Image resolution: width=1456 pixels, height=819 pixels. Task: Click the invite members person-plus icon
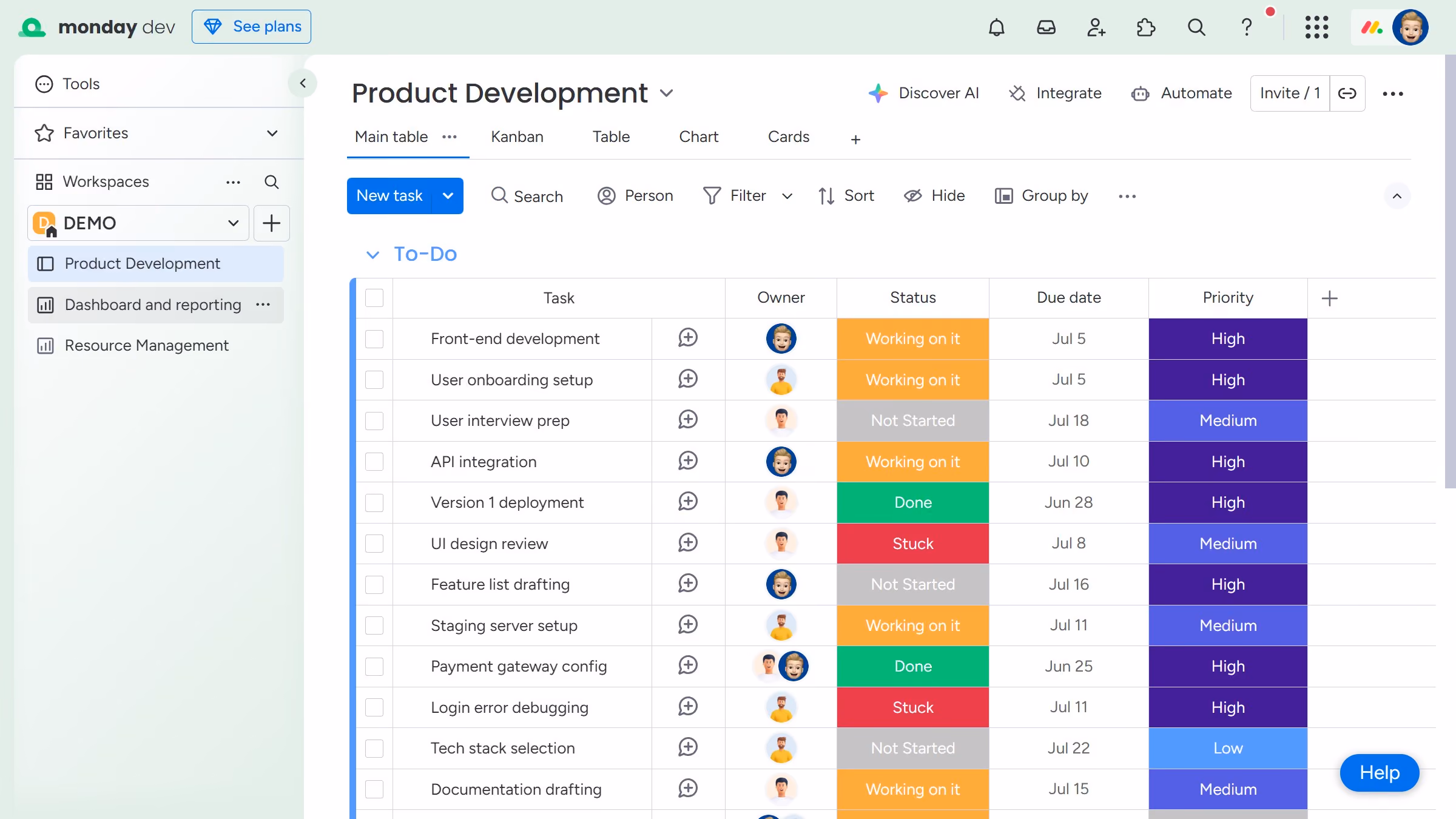pos(1096,27)
